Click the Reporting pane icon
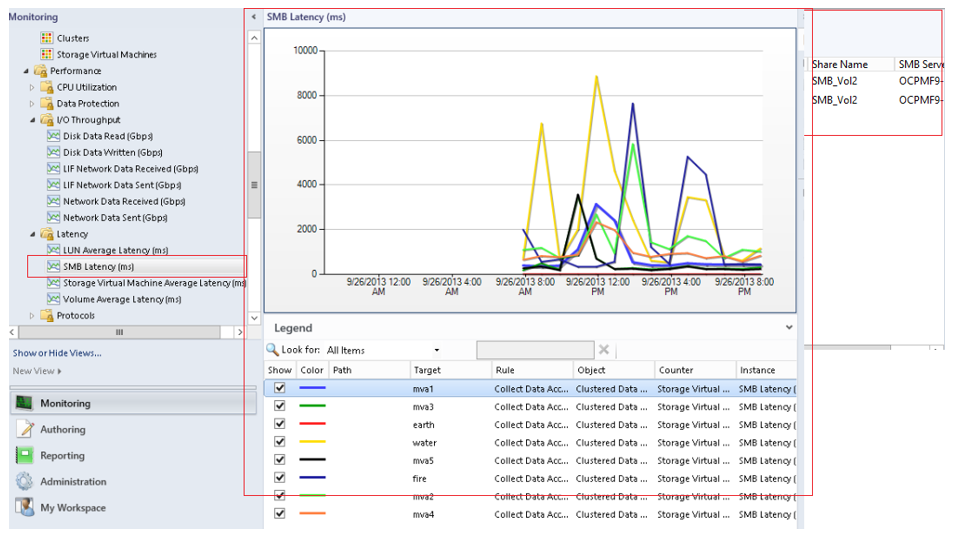This screenshot has height=539, width=956. [x=24, y=455]
